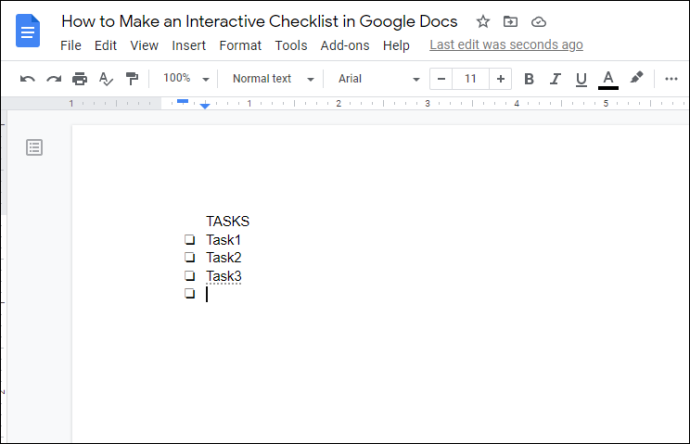The width and height of the screenshot is (690, 444).
Task: Tick the checkbox next to Task1
Action: (x=189, y=240)
